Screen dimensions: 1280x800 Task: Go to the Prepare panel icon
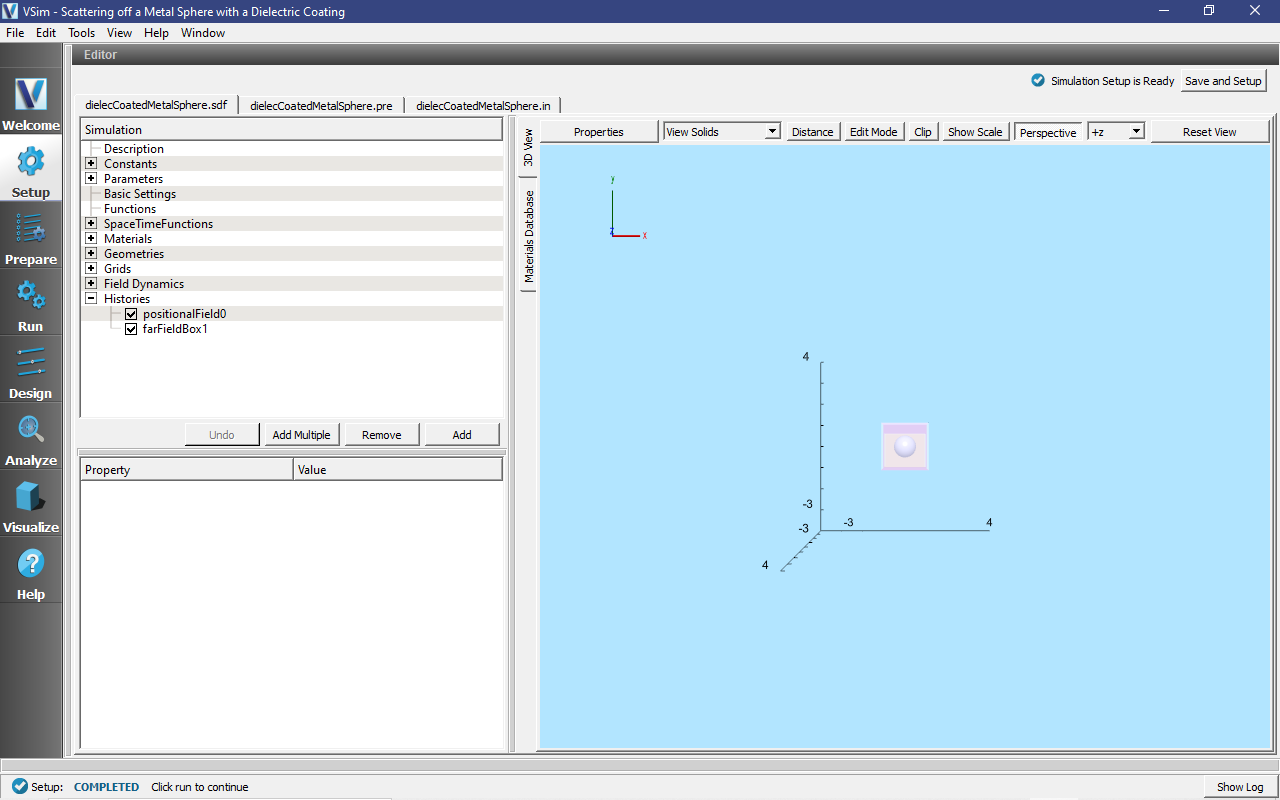point(30,229)
